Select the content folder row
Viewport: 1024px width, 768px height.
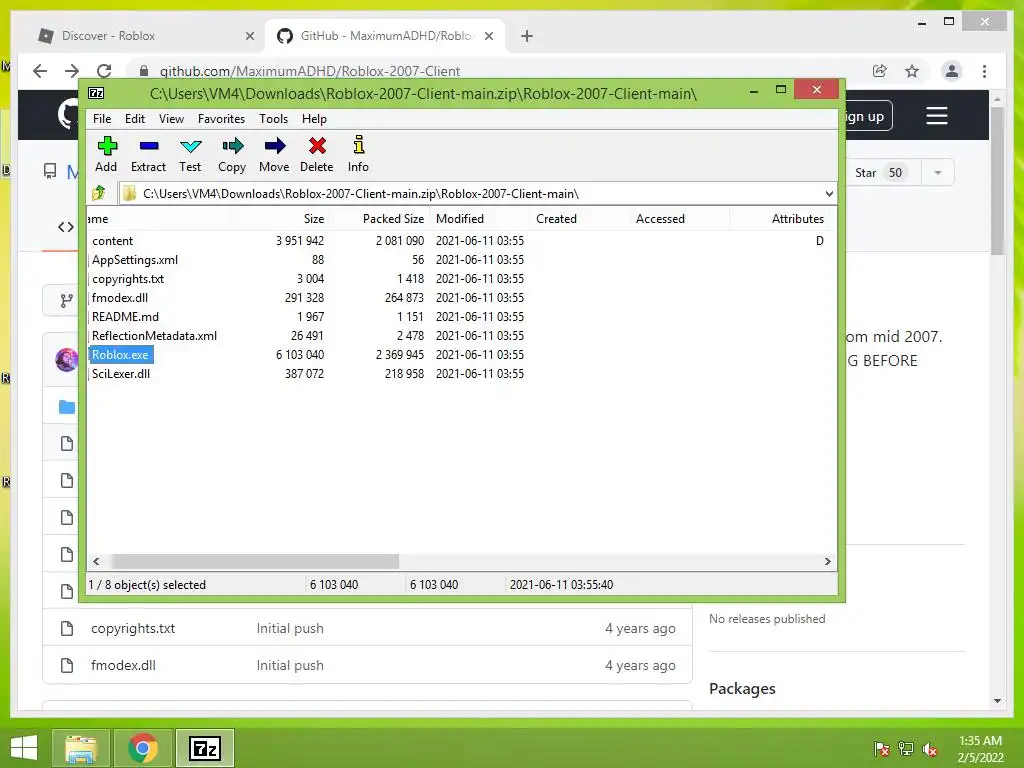pyautogui.click(x=112, y=241)
